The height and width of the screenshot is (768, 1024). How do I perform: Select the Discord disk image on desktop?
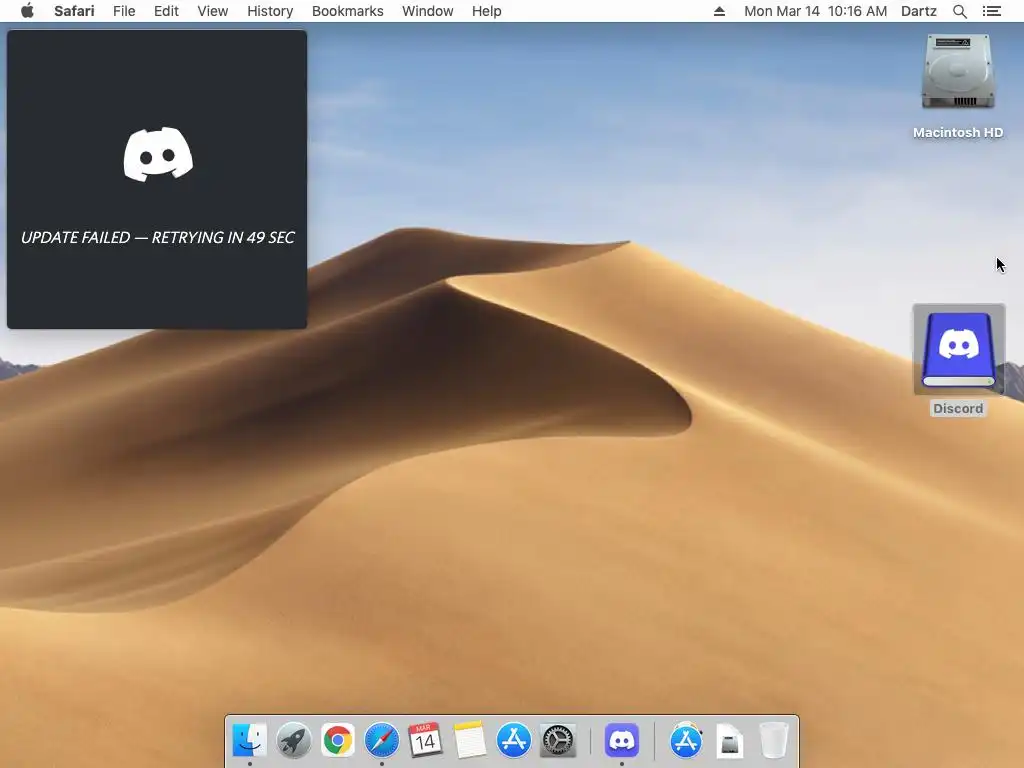tap(958, 350)
